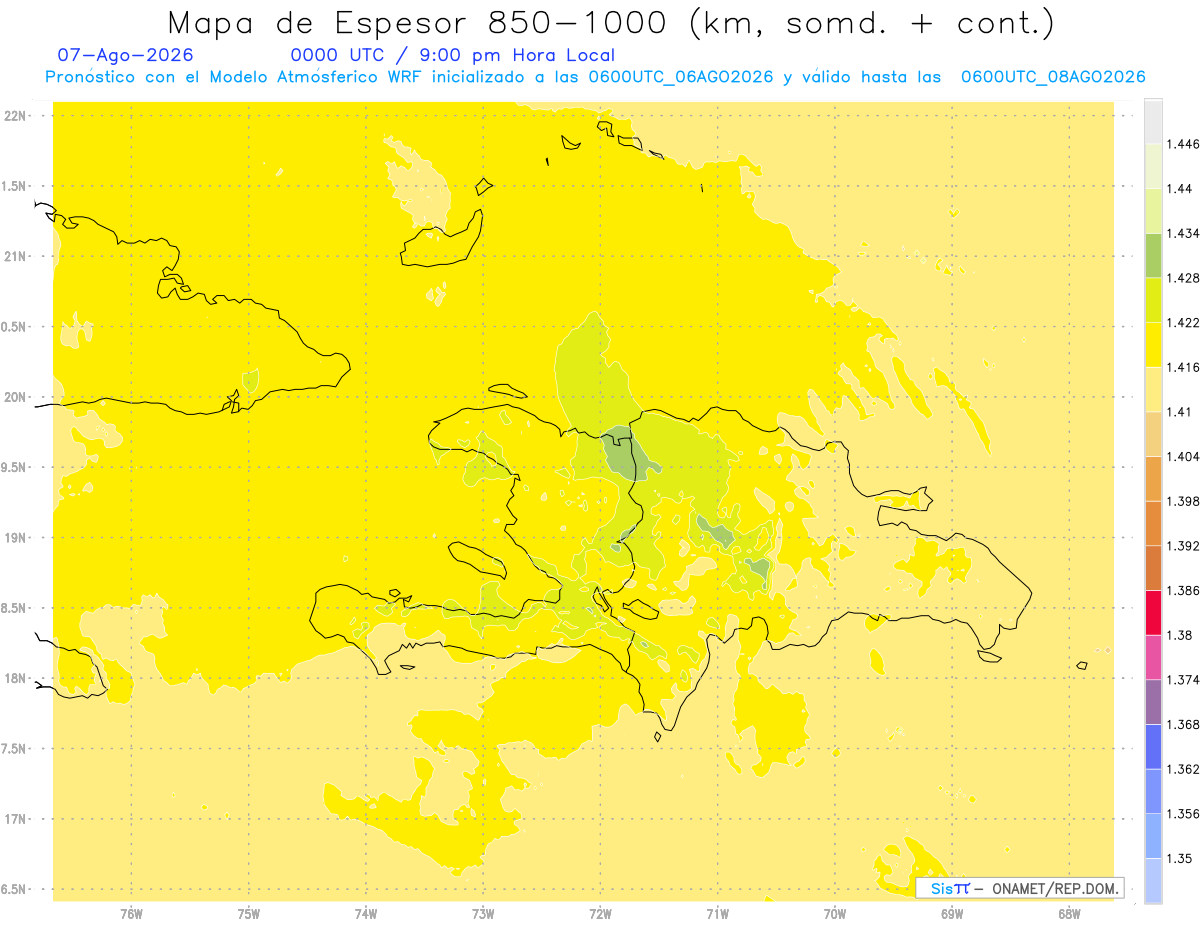Screen dimensions: 1200x927
Task: Click the legend value '1.446'
Action: 1183,144
